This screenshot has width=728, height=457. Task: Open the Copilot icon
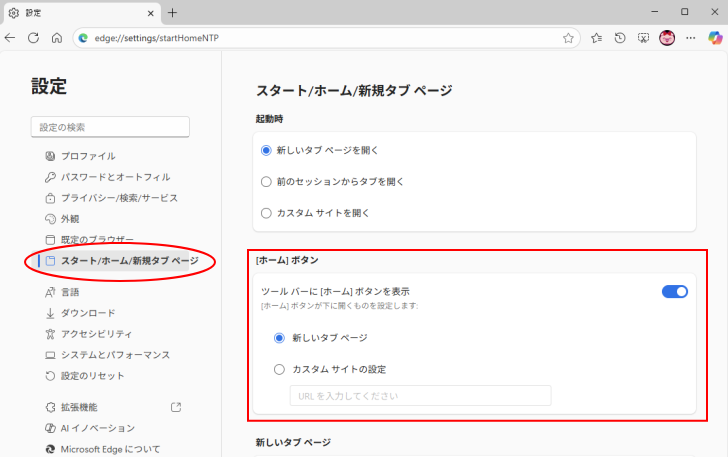tap(715, 38)
